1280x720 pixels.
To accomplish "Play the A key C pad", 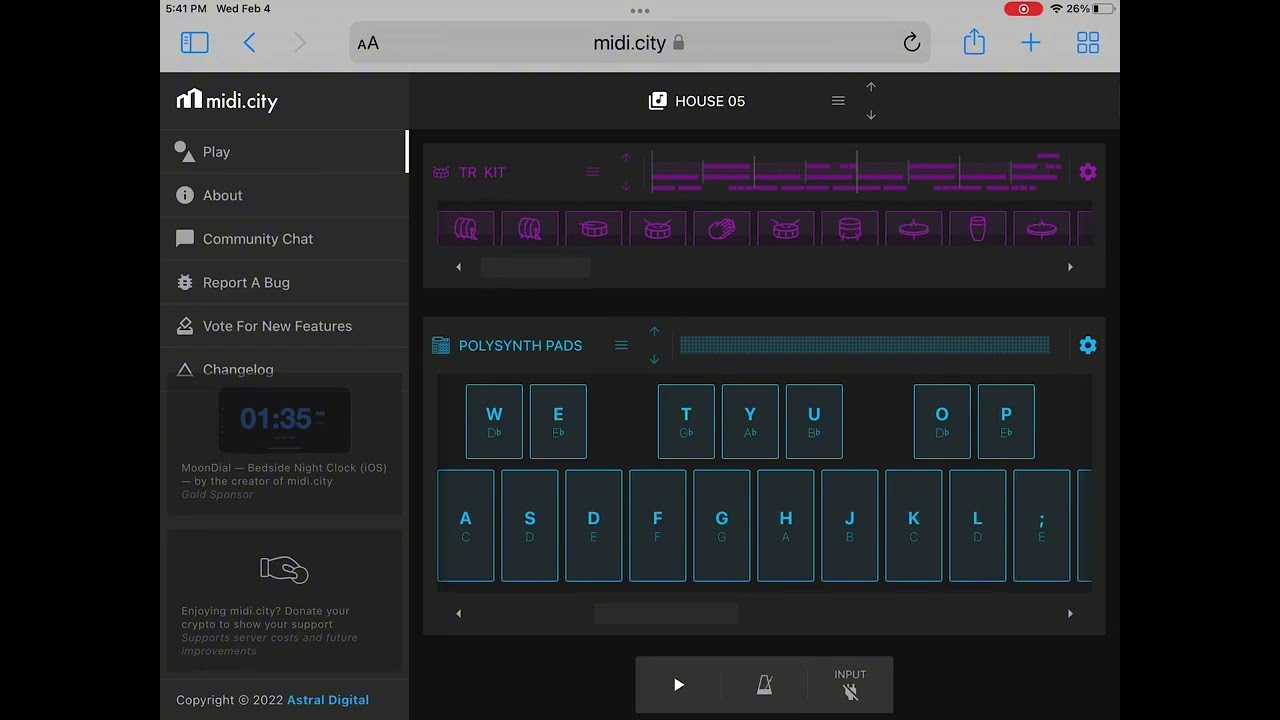I will point(466,526).
